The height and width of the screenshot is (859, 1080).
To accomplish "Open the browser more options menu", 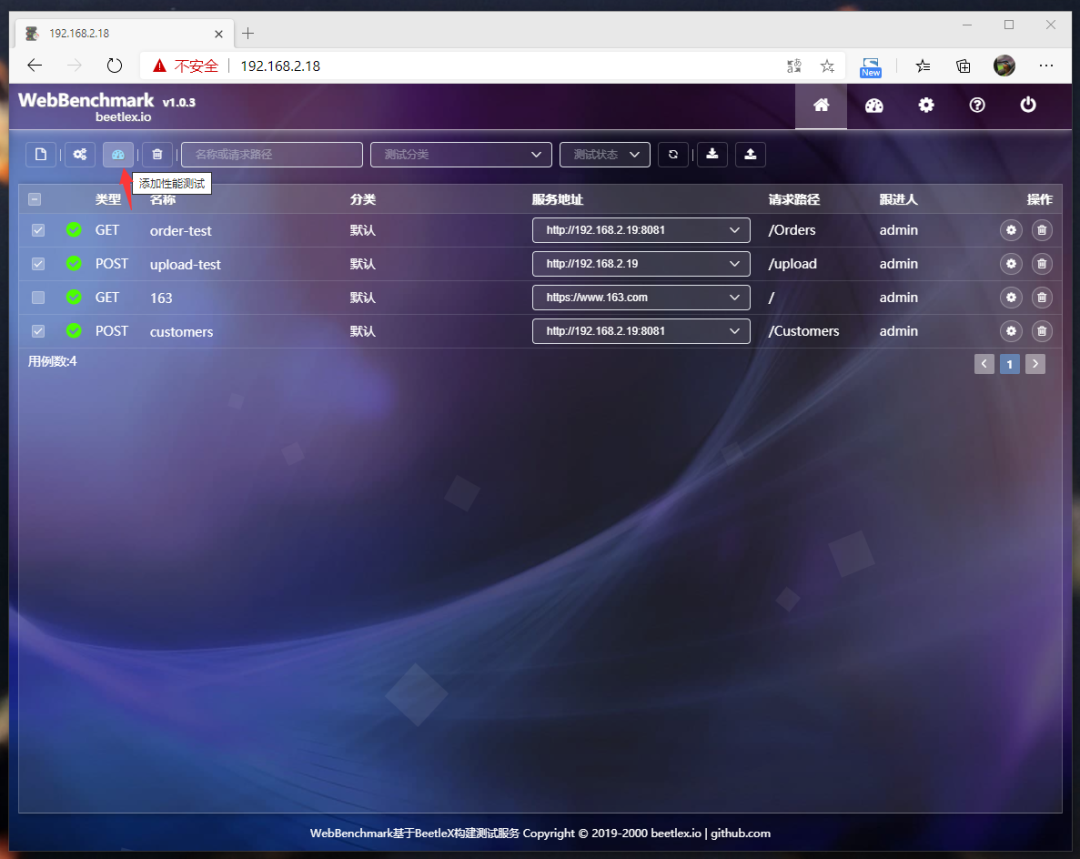I will [x=1046, y=66].
